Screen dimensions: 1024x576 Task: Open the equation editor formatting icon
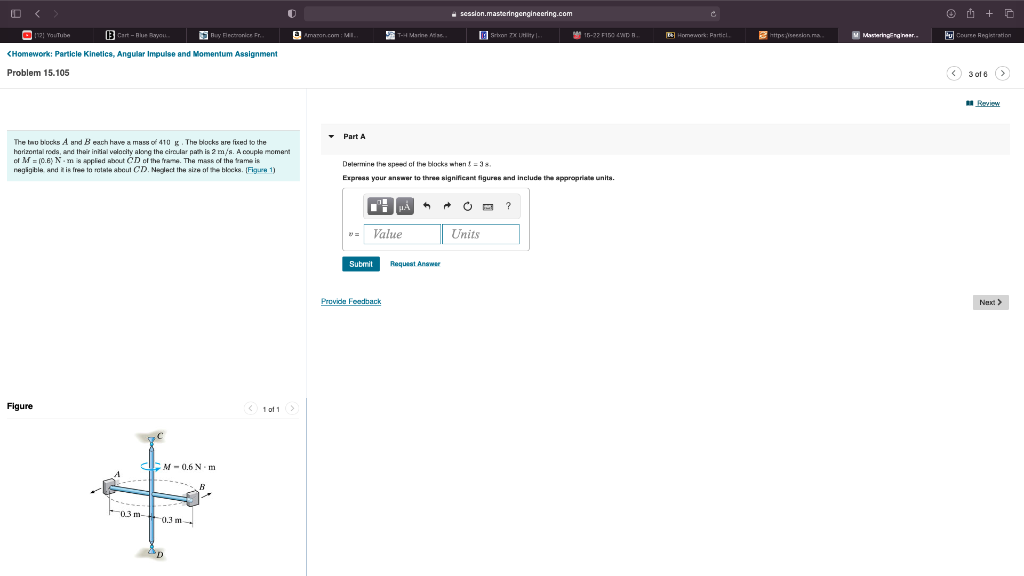point(380,206)
